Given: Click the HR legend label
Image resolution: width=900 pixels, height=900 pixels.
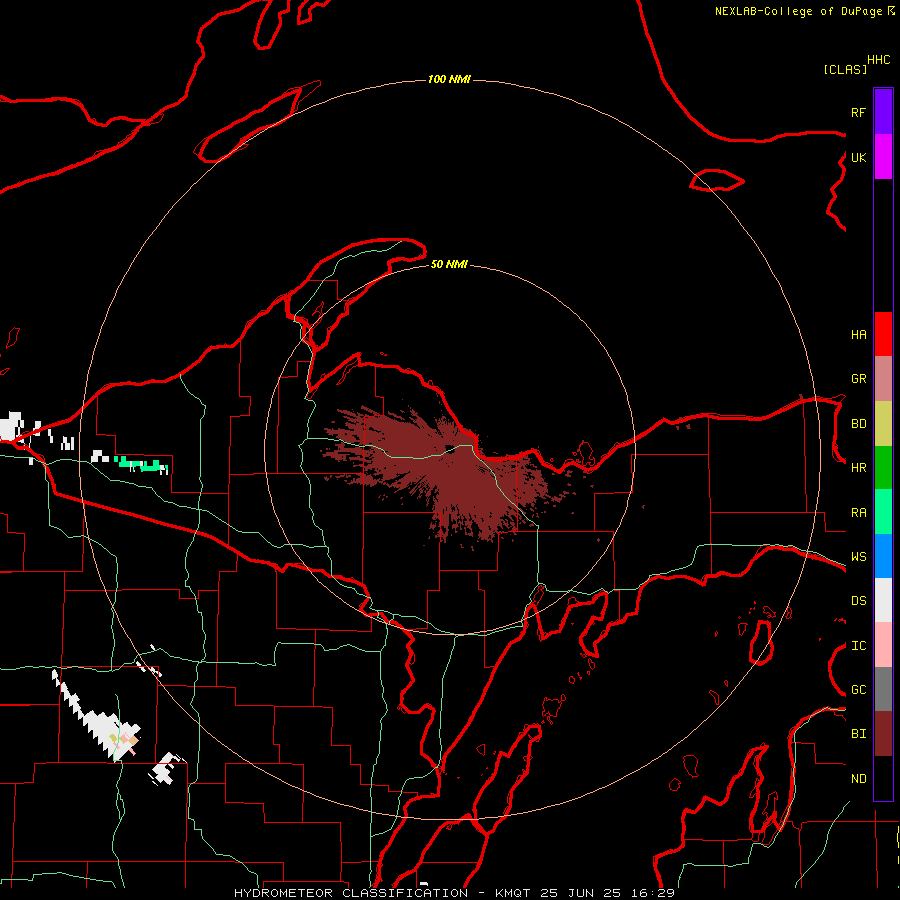Looking at the screenshot, I should pyautogui.click(x=858, y=468).
